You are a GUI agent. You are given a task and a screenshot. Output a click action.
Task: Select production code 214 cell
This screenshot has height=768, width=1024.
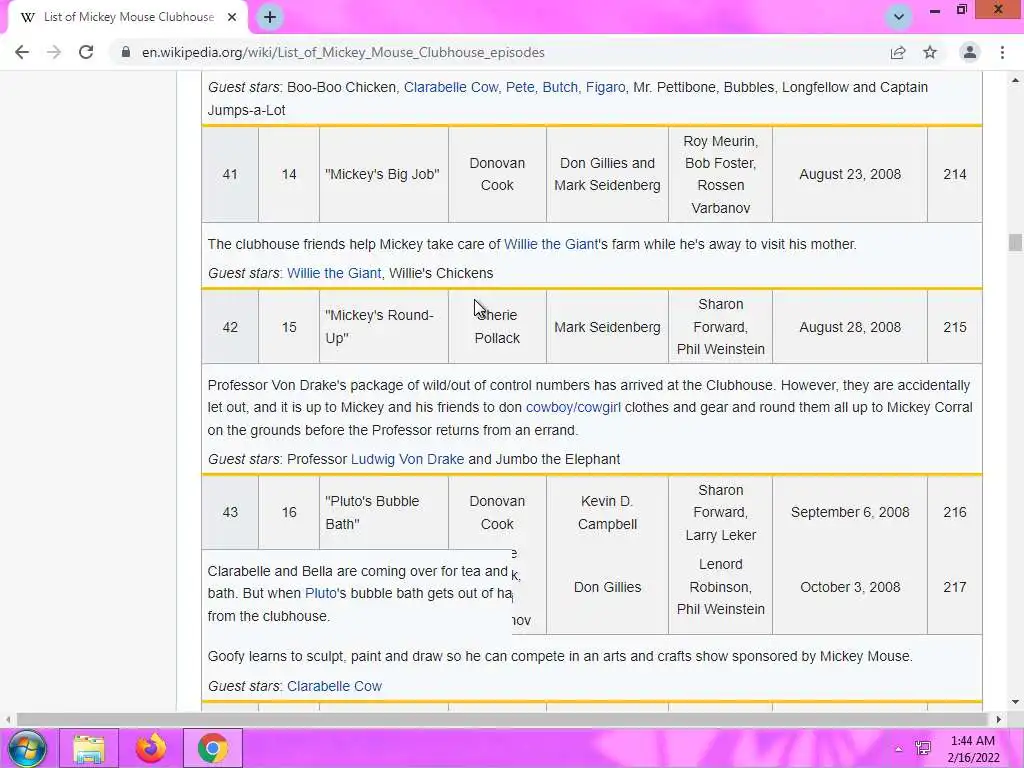(x=954, y=174)
